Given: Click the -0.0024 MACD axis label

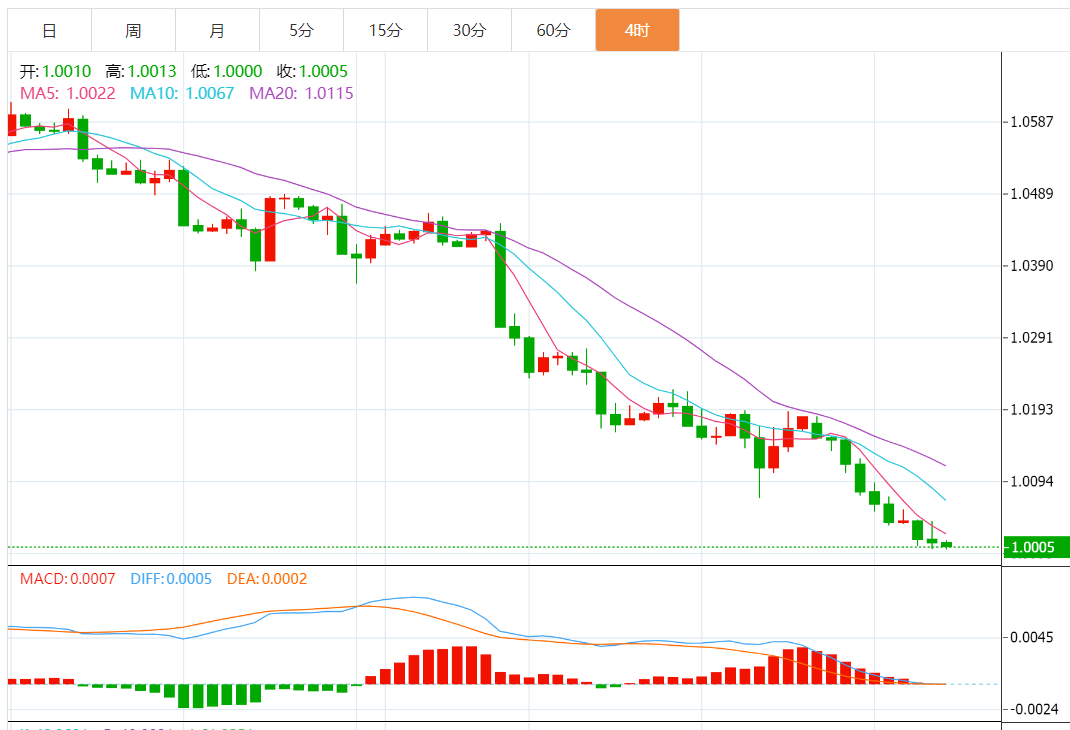Looking at the screenshot, I should [1034, 710].
